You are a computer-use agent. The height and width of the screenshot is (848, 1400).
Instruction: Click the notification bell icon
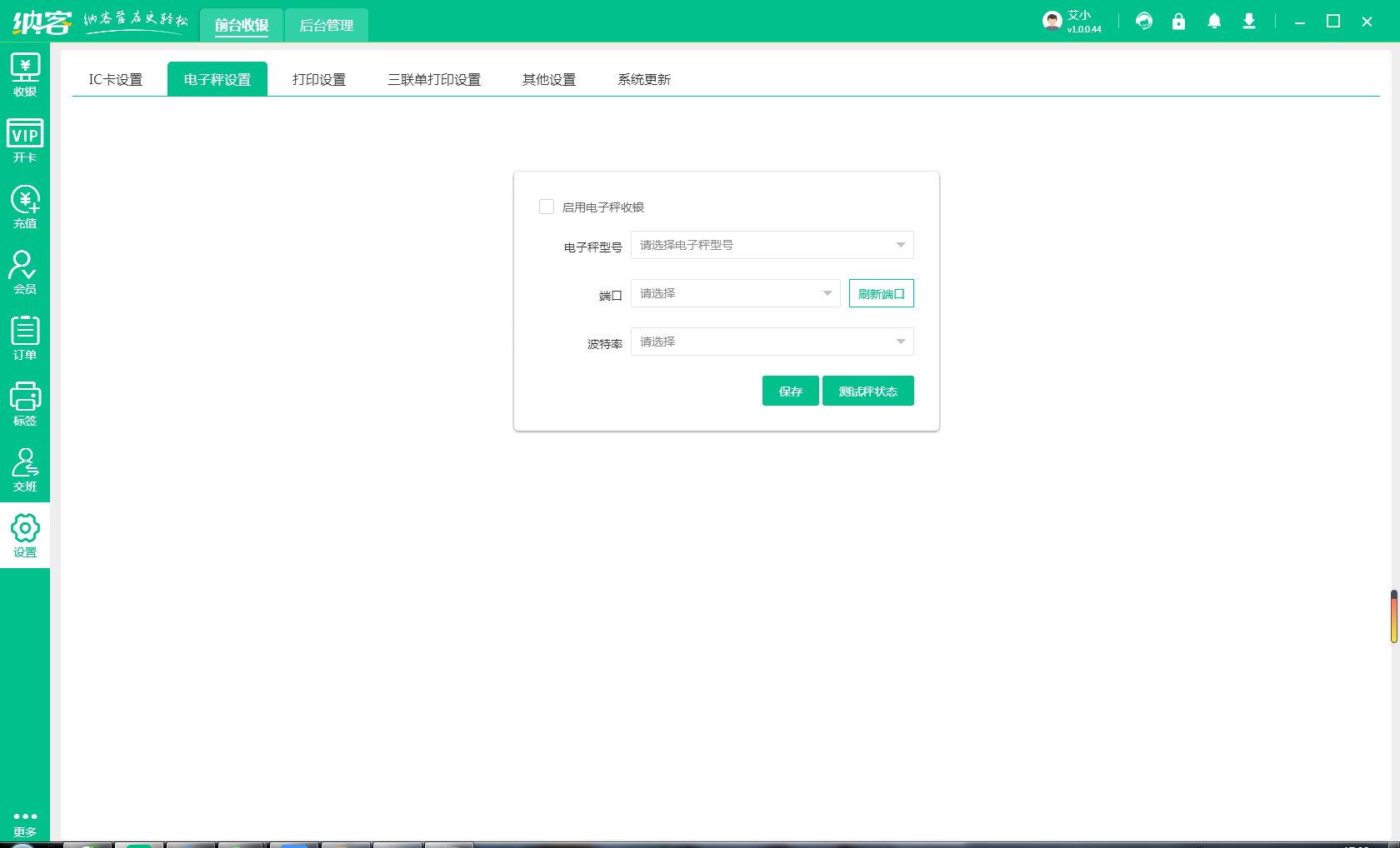[x=1214, y=22]
